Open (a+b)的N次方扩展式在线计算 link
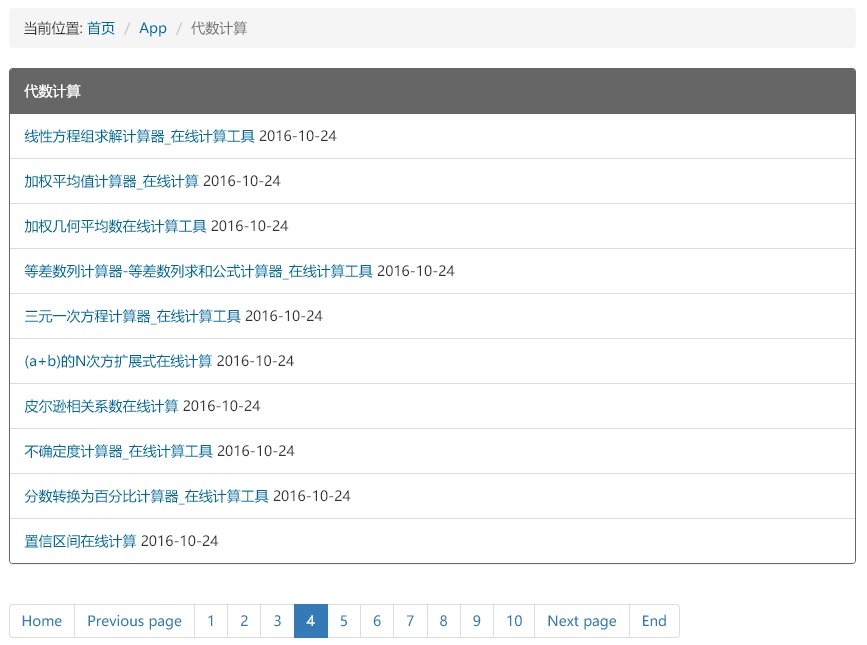The height and width of the screenshot is (645, 867). tap(118, 361)
